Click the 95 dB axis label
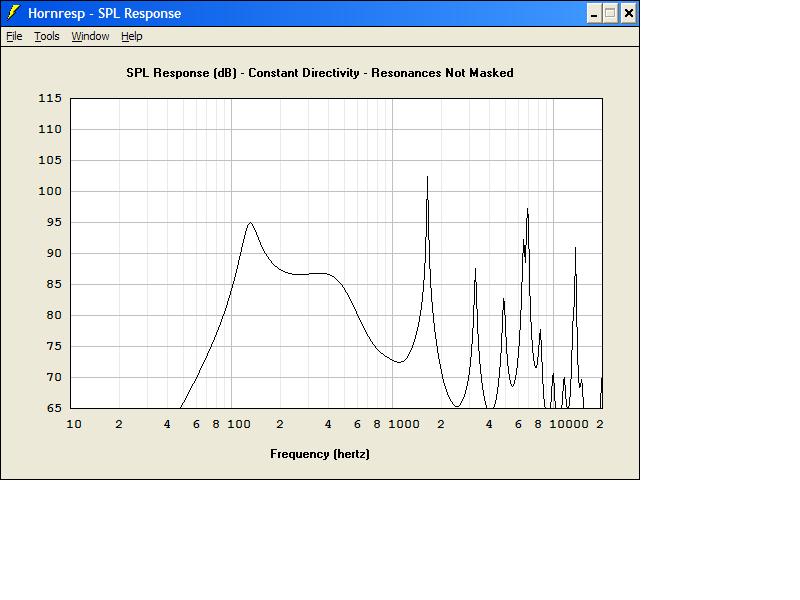The width and height of the screenshot is (800, 600). [x=54, y=222]
